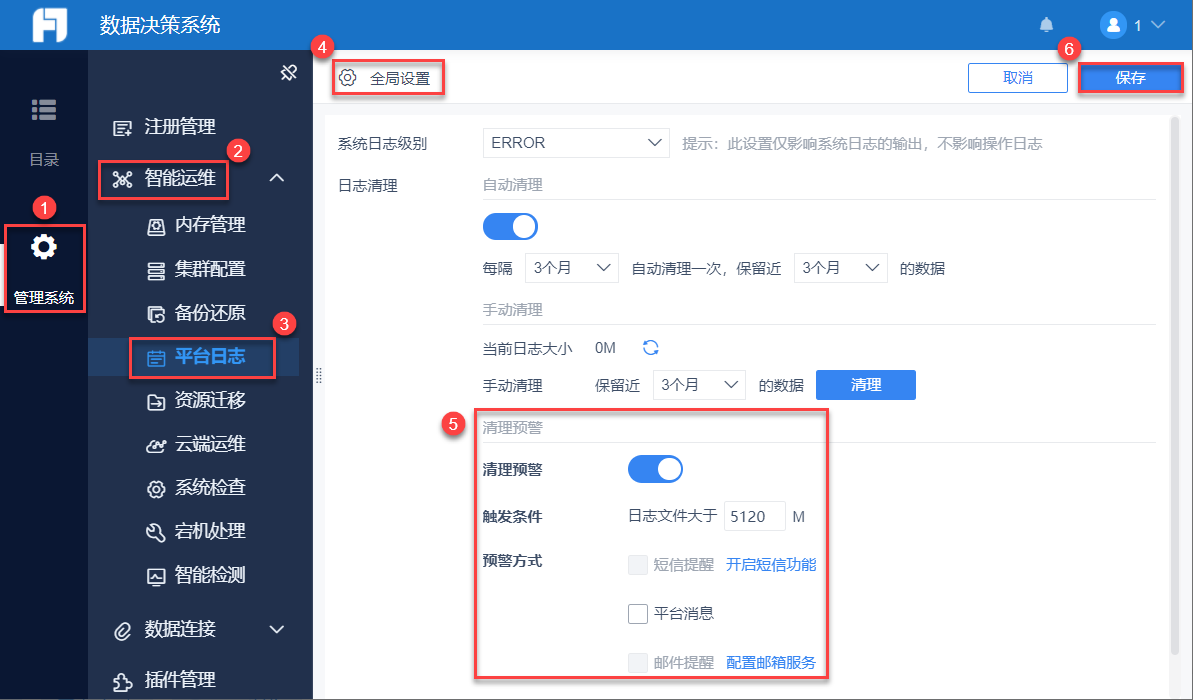Click the 取消 button
1193x700 pixels.
point(1018,78)
